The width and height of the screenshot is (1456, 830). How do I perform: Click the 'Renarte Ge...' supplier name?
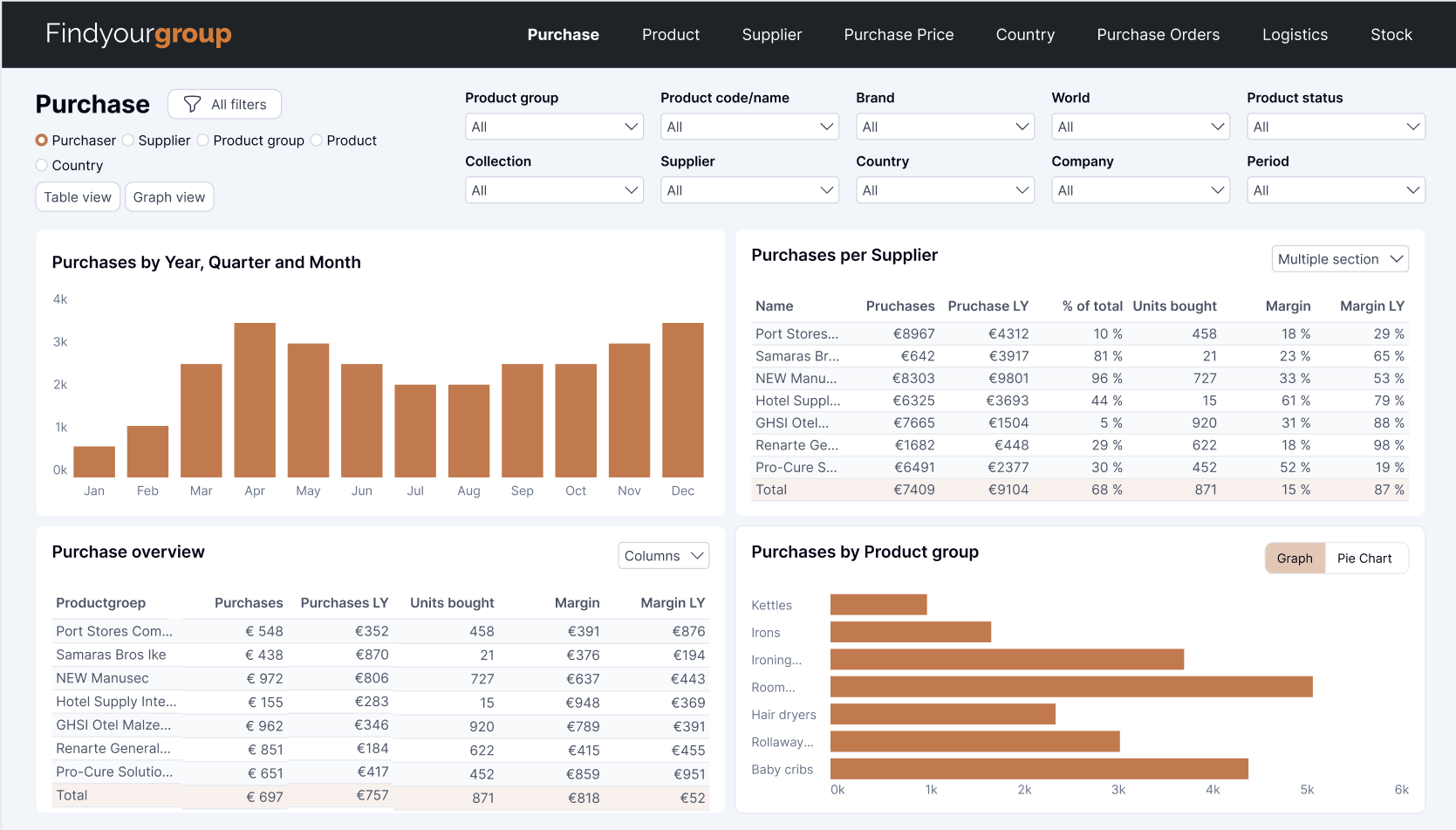[x=796, y=445]
